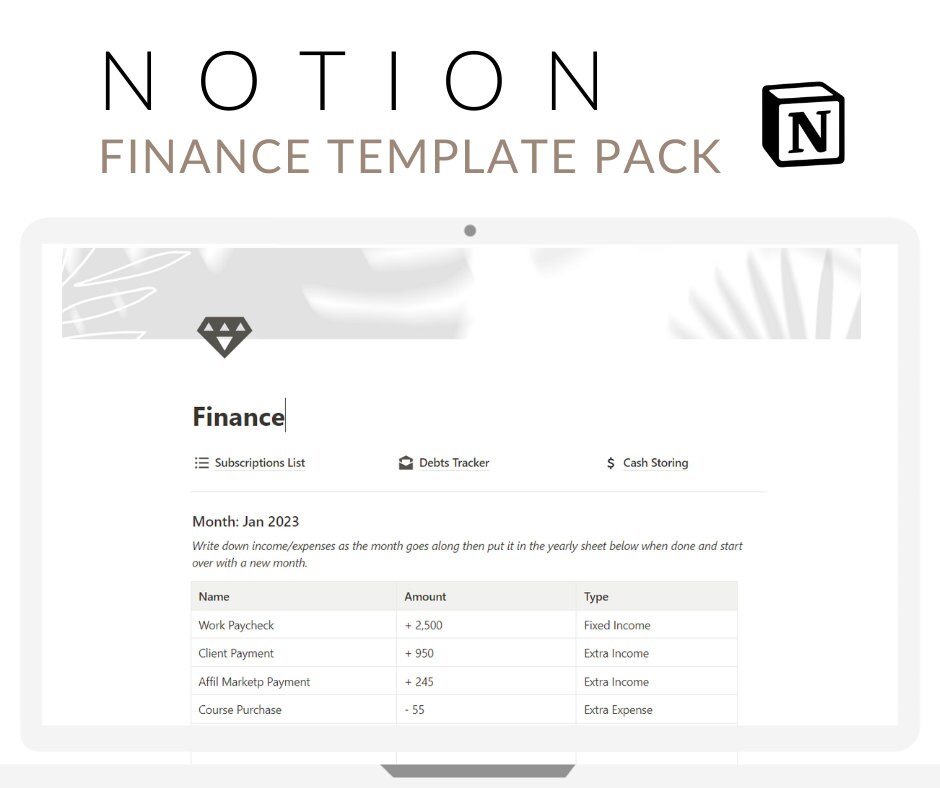Click the Debts Tracker envelope icon
Viewport: 940px width, 788px height.
406,463
